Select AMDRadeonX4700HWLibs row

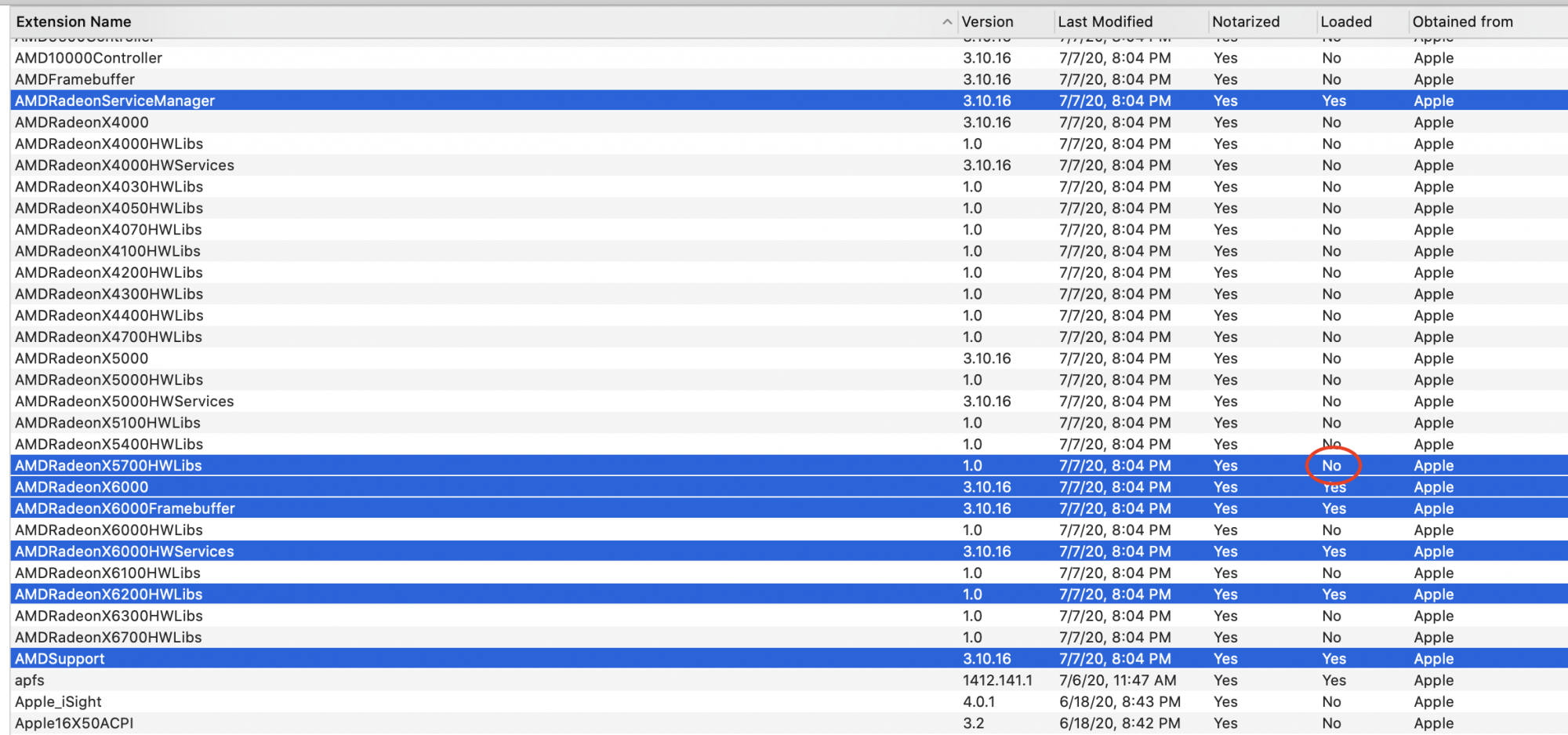coord(789,337)
